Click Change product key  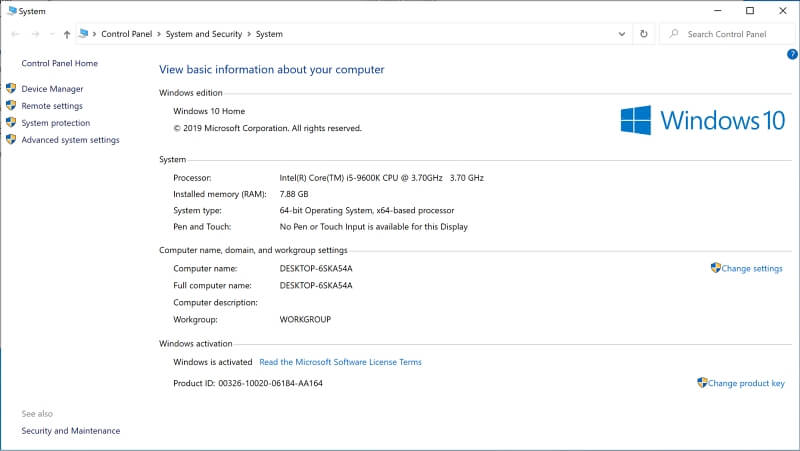pyautogui.click(x=746, y=383)
